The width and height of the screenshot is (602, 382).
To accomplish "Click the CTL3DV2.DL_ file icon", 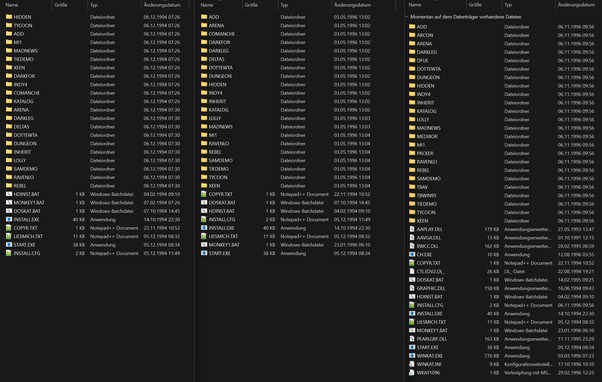I will click(412, 271).
